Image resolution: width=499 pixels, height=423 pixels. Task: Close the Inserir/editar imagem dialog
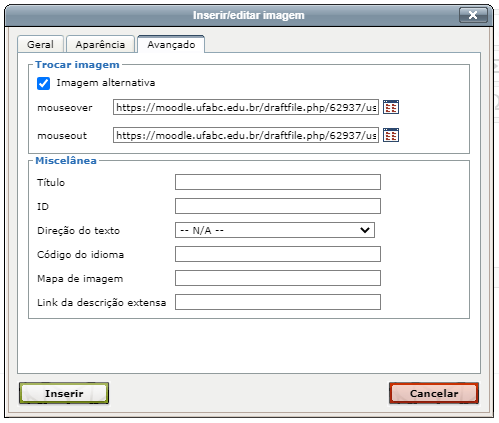pyautogui.click(x=473, y=15)
